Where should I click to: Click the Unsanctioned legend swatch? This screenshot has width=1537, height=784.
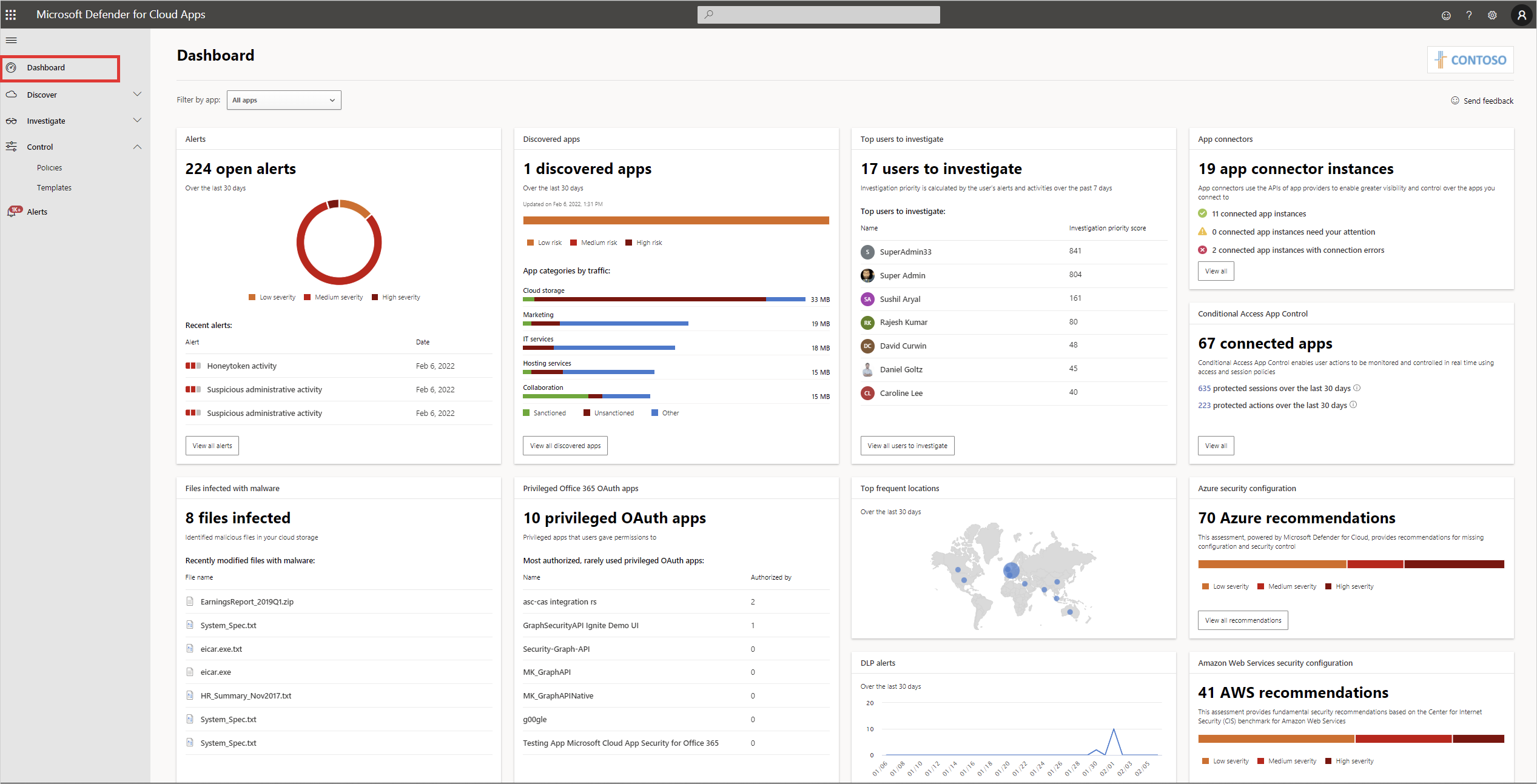(587, 413)
